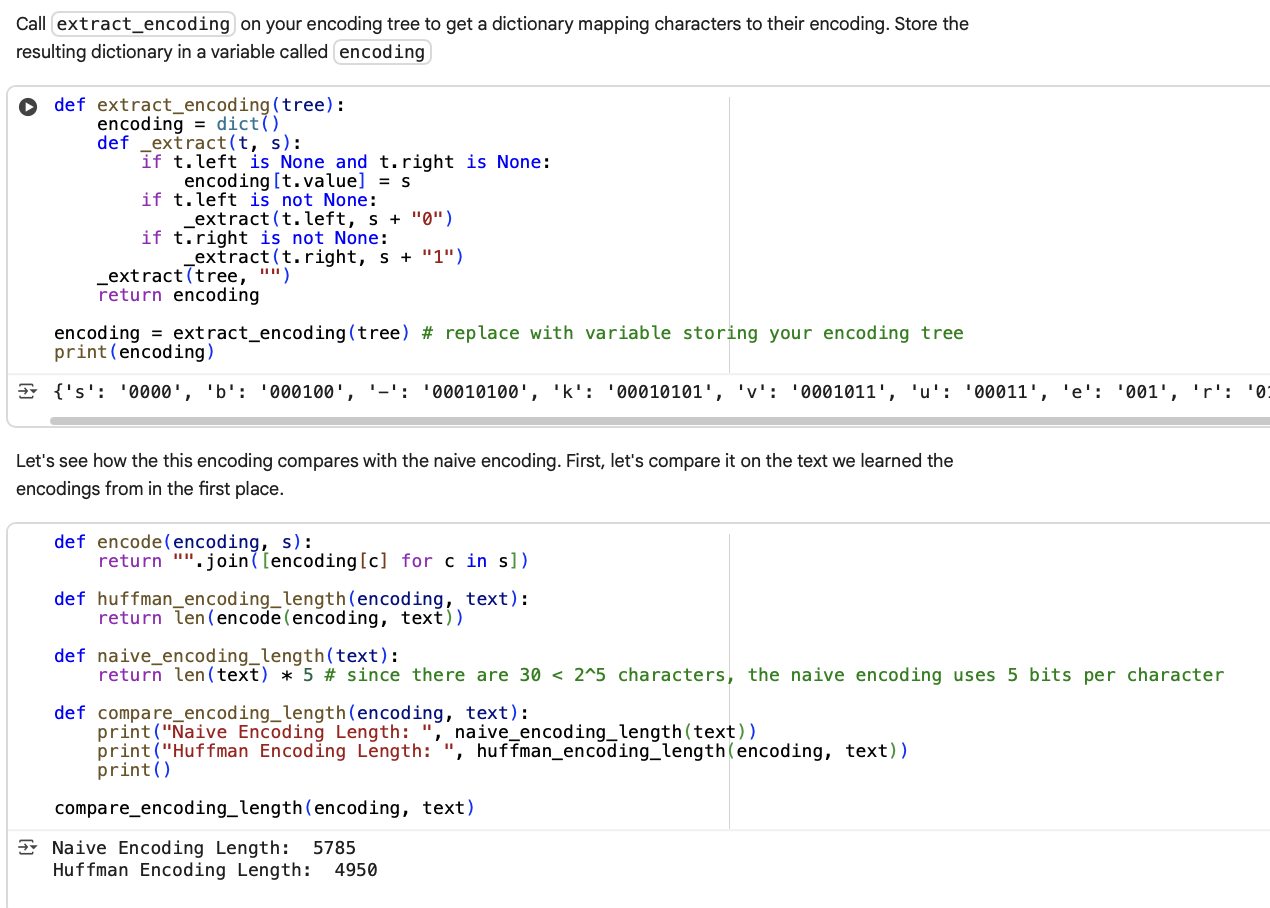Click the 'def extract_encoding(tree):' line
The width and height of the screenshot is (1270, 908).
(200, 105)
